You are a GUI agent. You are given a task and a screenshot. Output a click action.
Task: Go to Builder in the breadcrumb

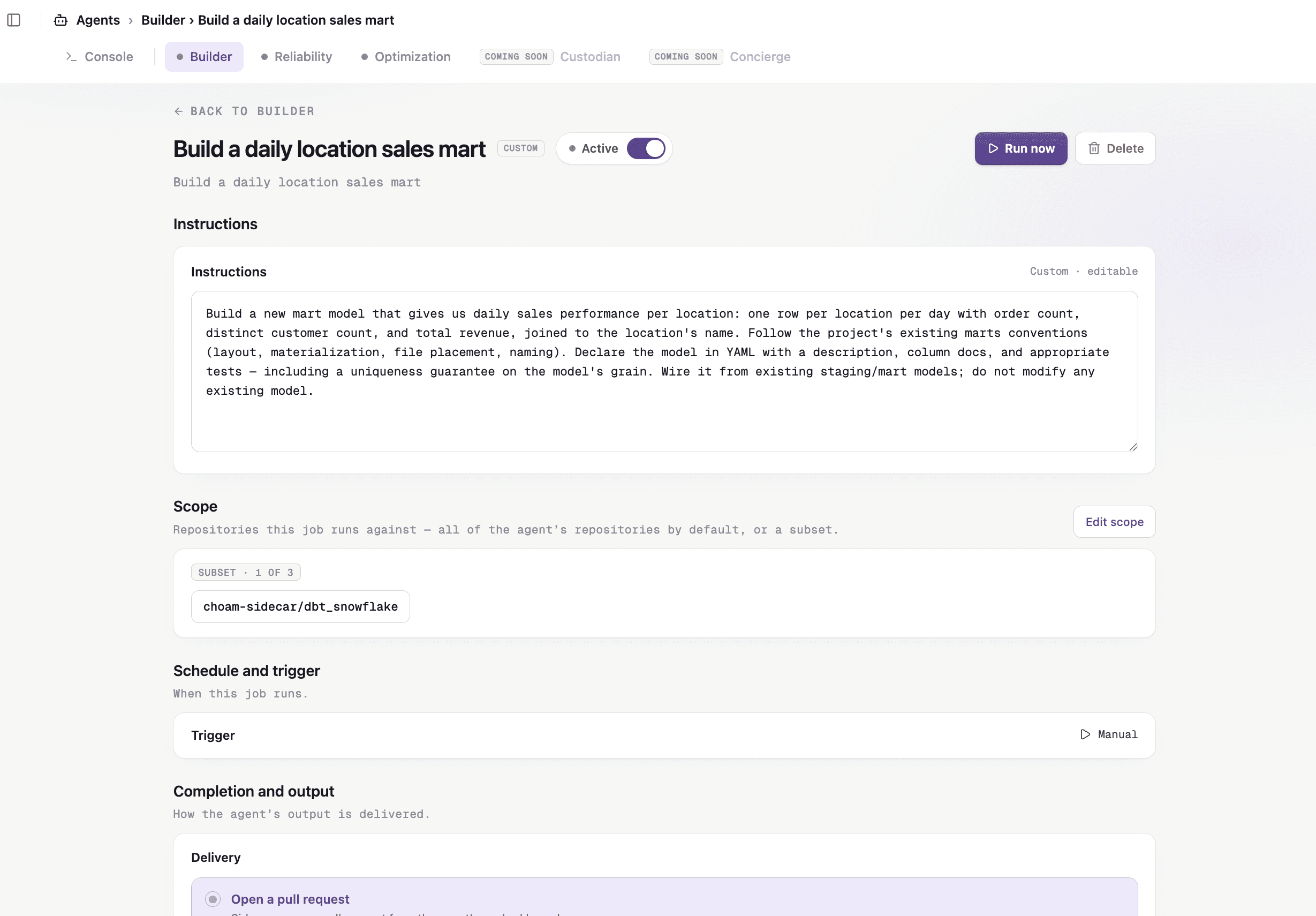point(163,20)
